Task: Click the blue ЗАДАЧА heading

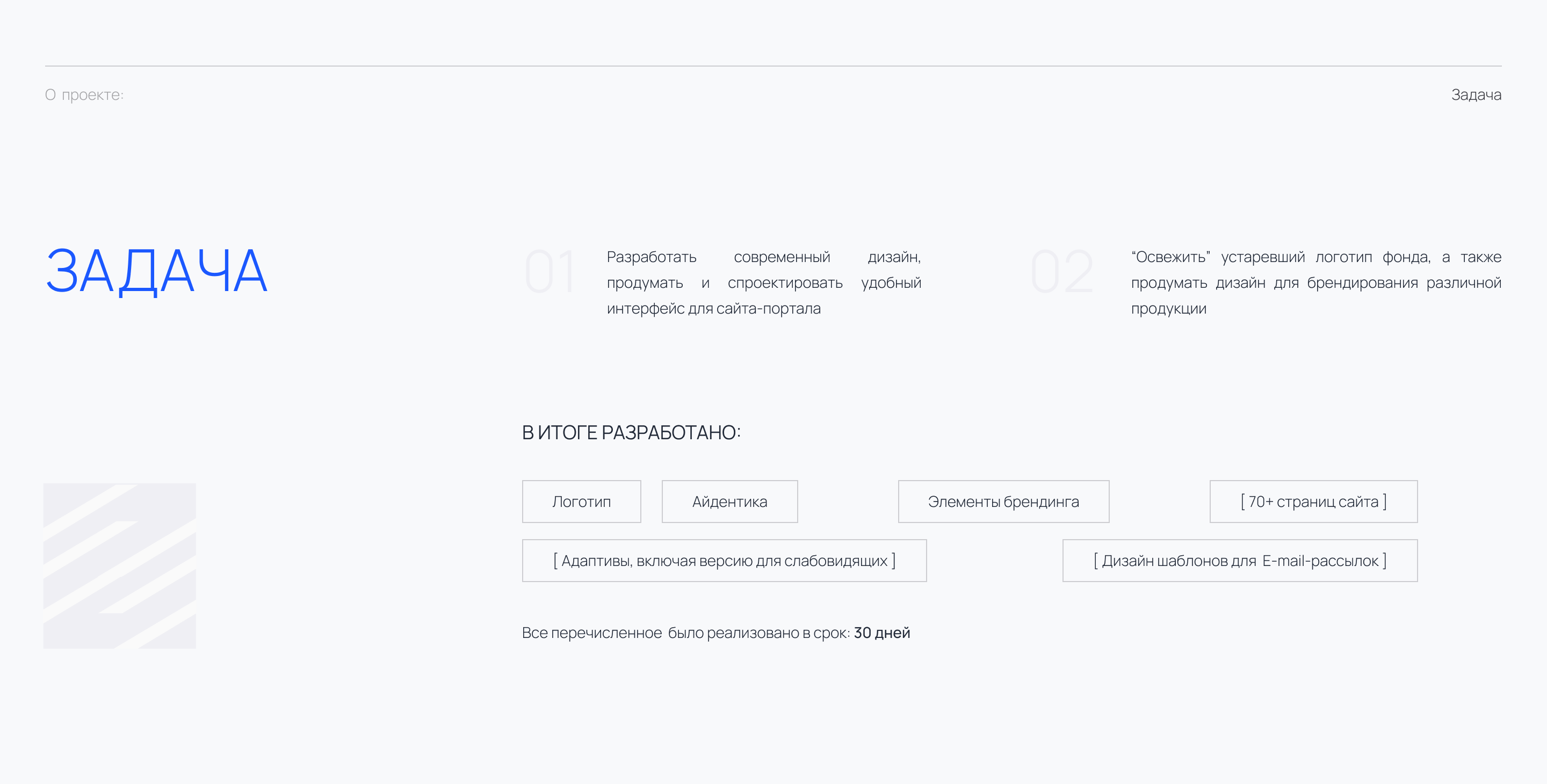Action: 157,271
